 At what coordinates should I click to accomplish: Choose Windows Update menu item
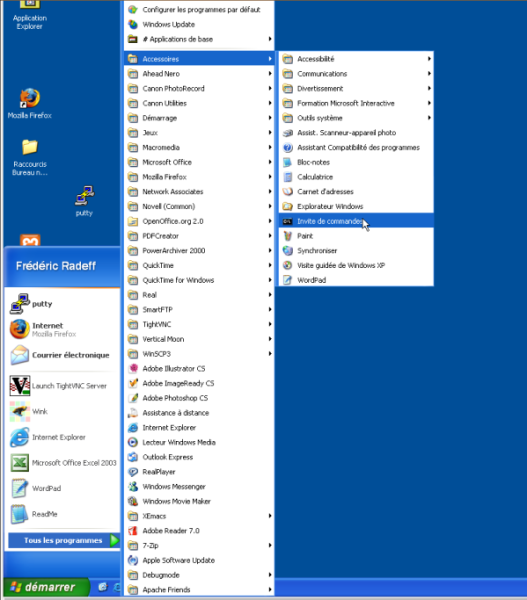199,24
